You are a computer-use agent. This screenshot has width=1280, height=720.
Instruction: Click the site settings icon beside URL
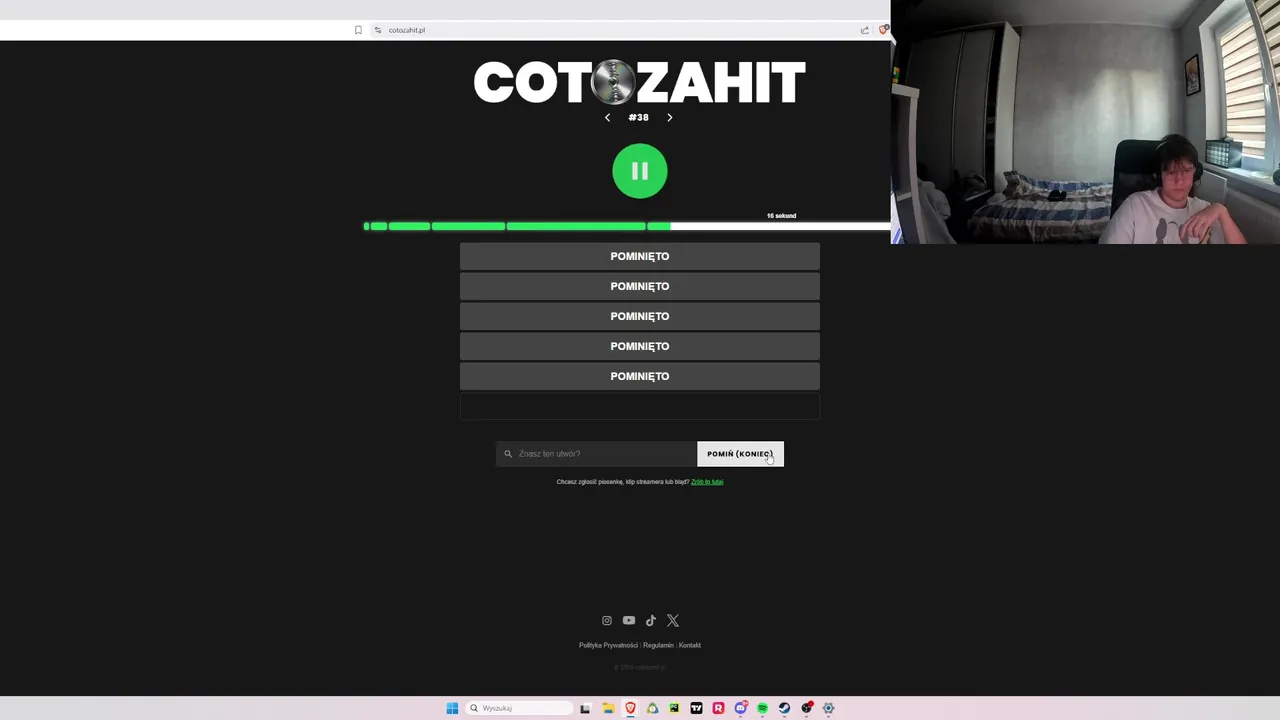point(377,30)
